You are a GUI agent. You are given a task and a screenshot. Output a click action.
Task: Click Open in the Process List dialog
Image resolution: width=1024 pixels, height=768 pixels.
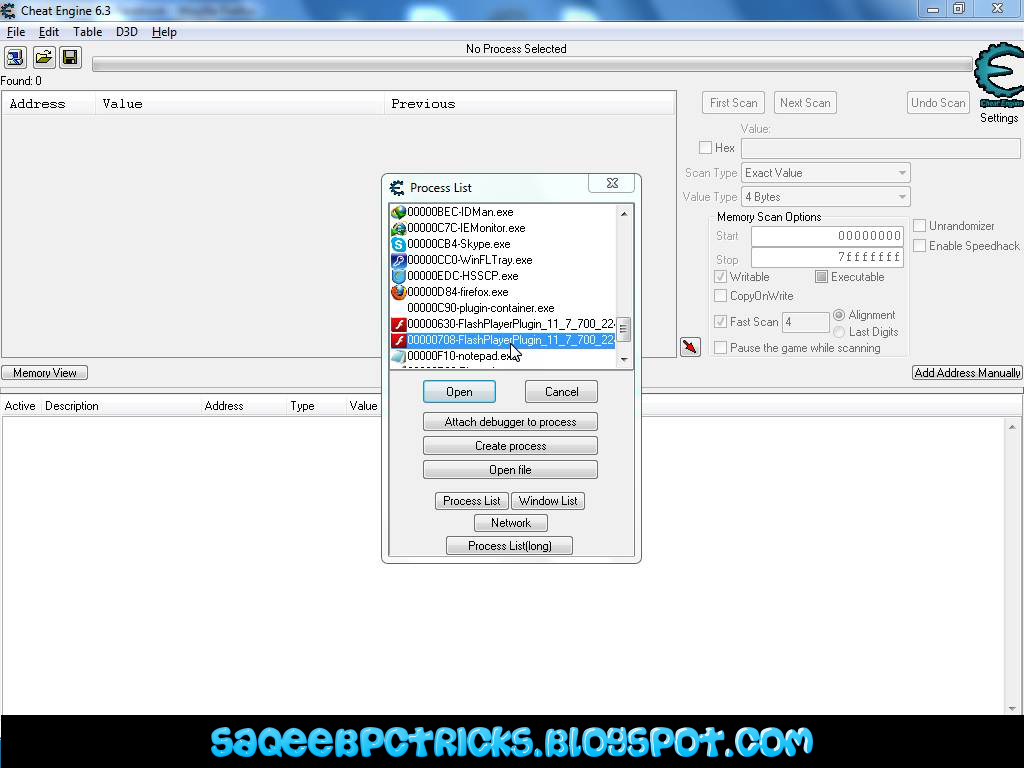tap(459, 392)
